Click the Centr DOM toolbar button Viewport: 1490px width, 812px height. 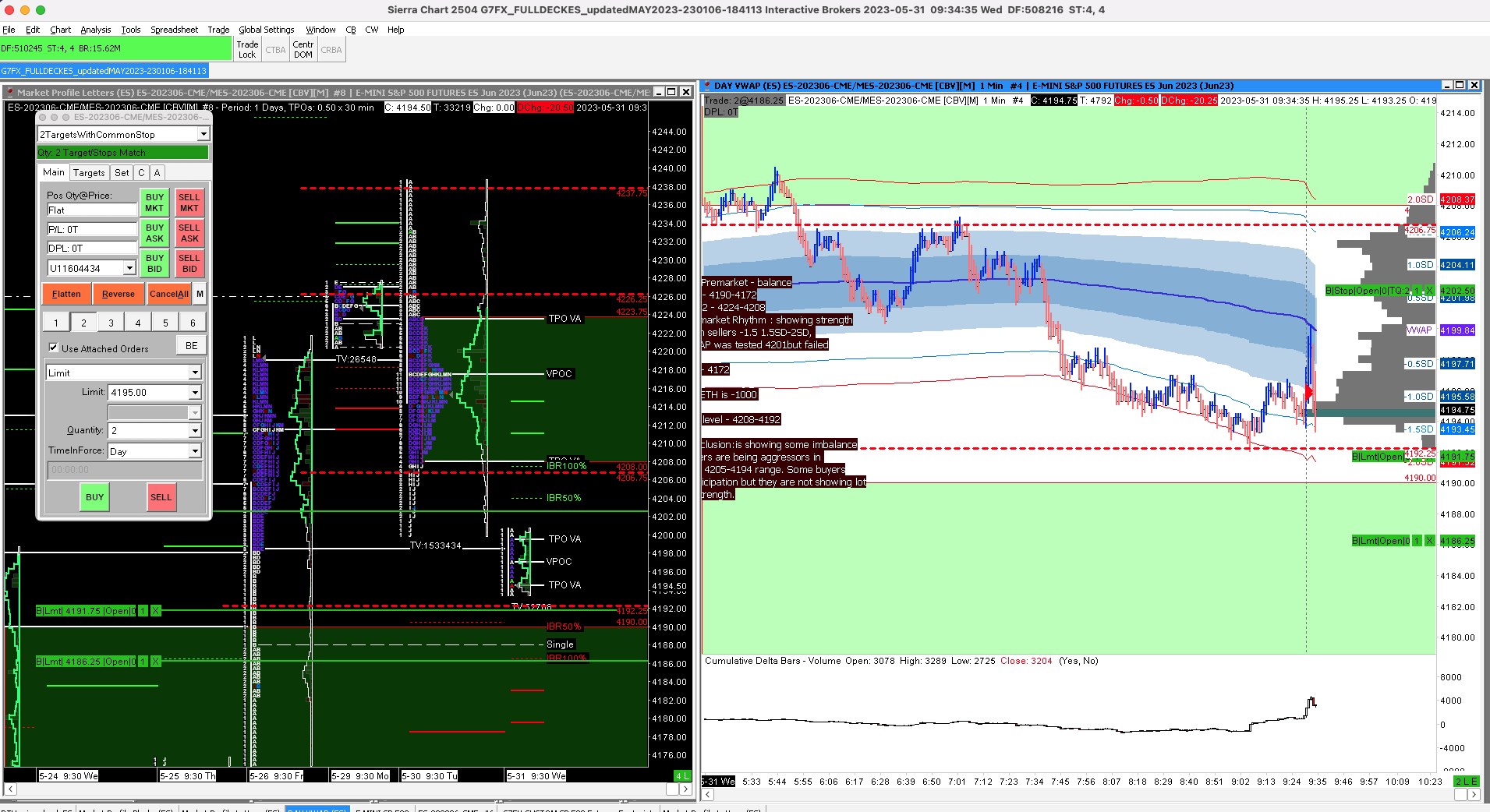coord(303,50)
